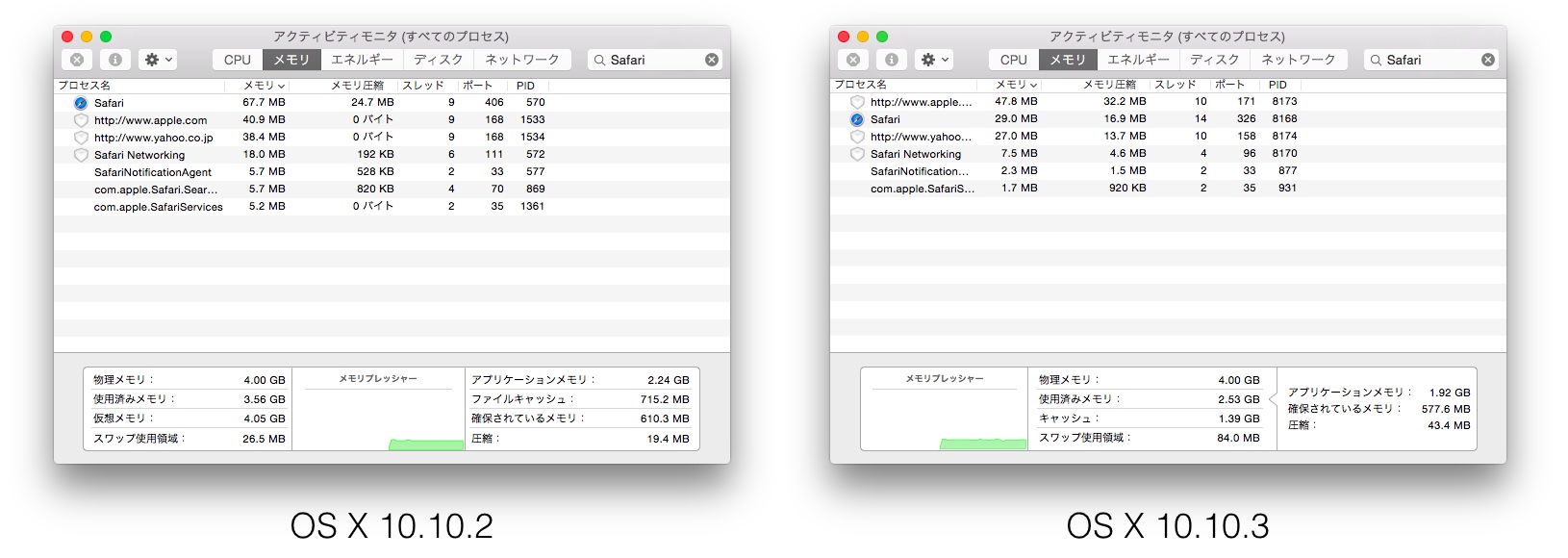Switch to ディスク tab in left window
Screen dimensions: 1568x558
point(438,60)
